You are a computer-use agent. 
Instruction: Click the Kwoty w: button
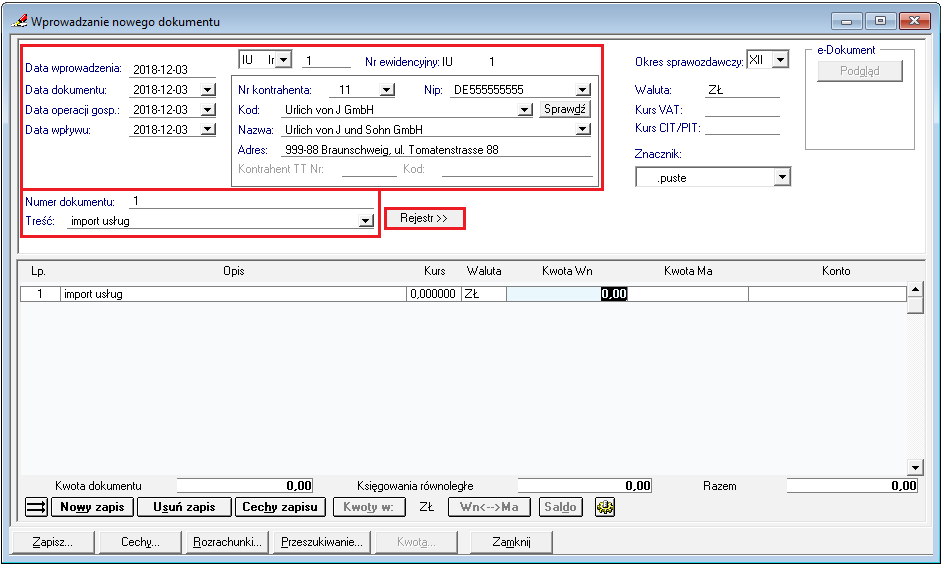click(x=369, y=507)
